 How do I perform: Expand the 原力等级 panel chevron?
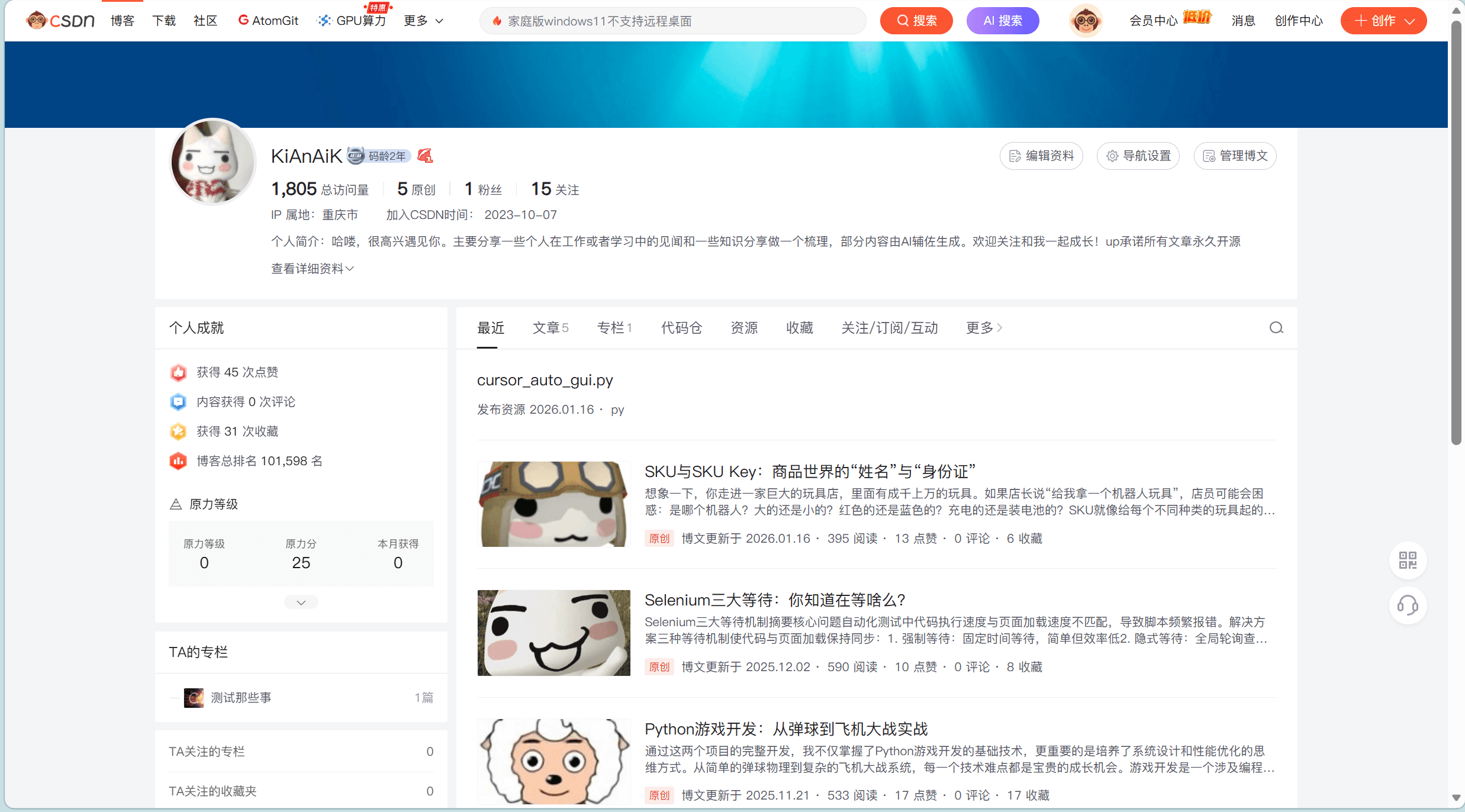(301, 602)
